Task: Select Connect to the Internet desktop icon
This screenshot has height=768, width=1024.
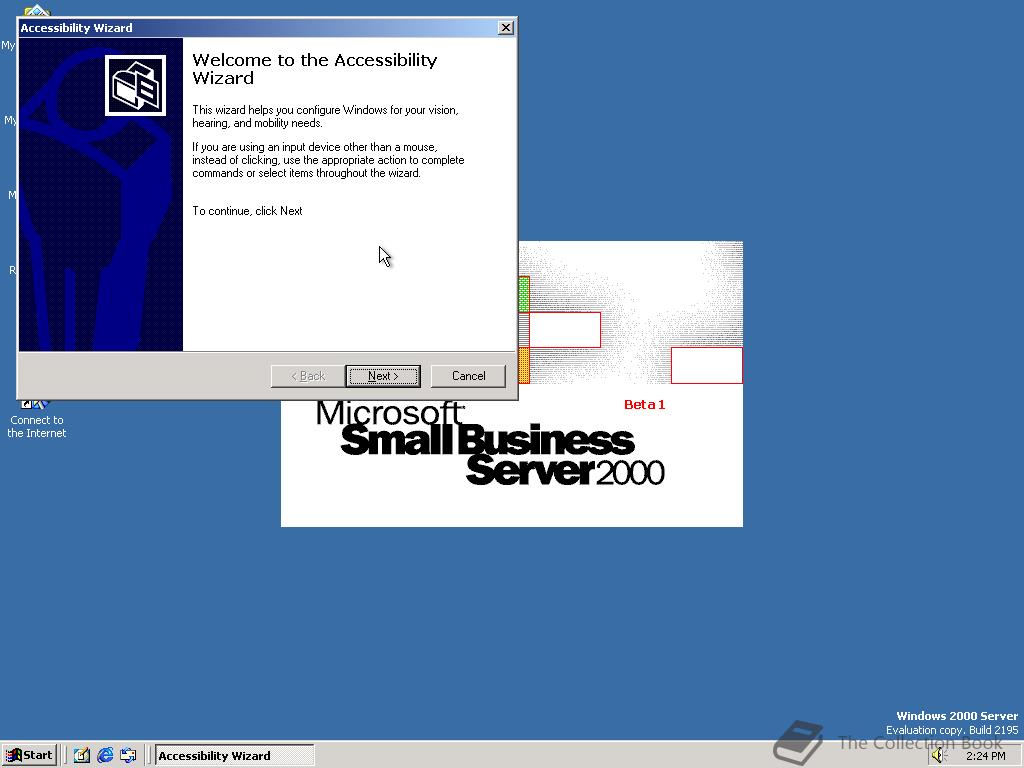Action: [37, 418]
